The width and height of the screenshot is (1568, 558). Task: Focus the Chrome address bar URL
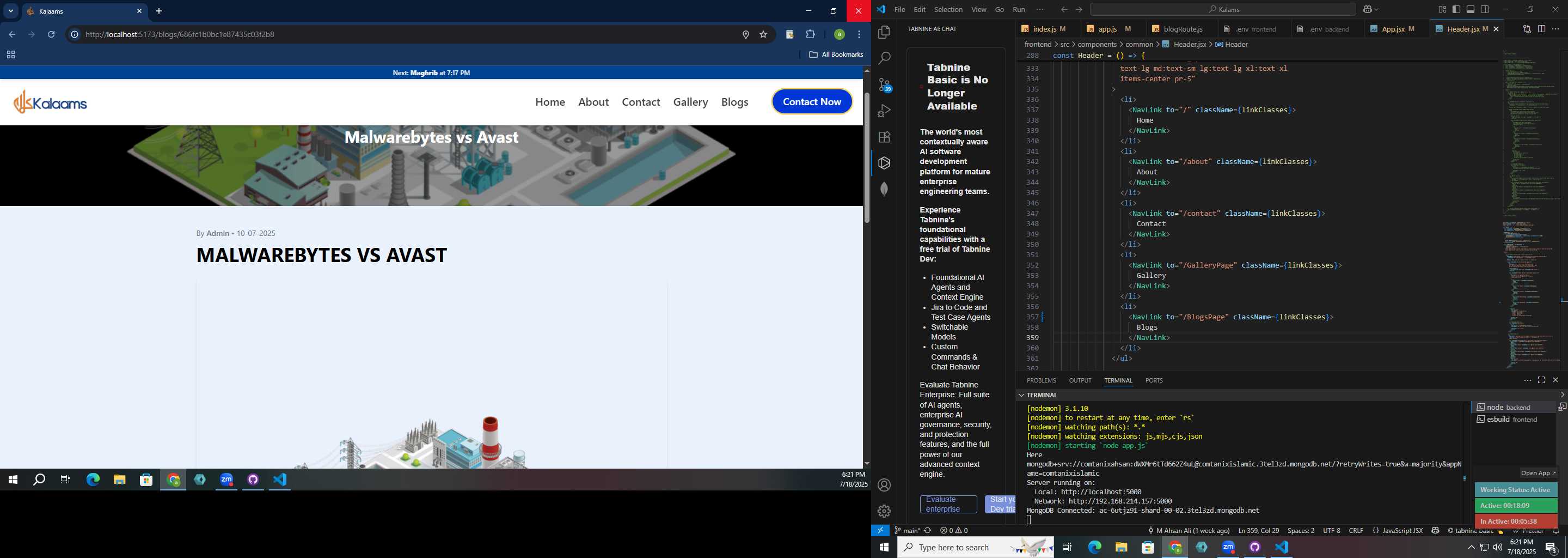(x=180, y=35)
